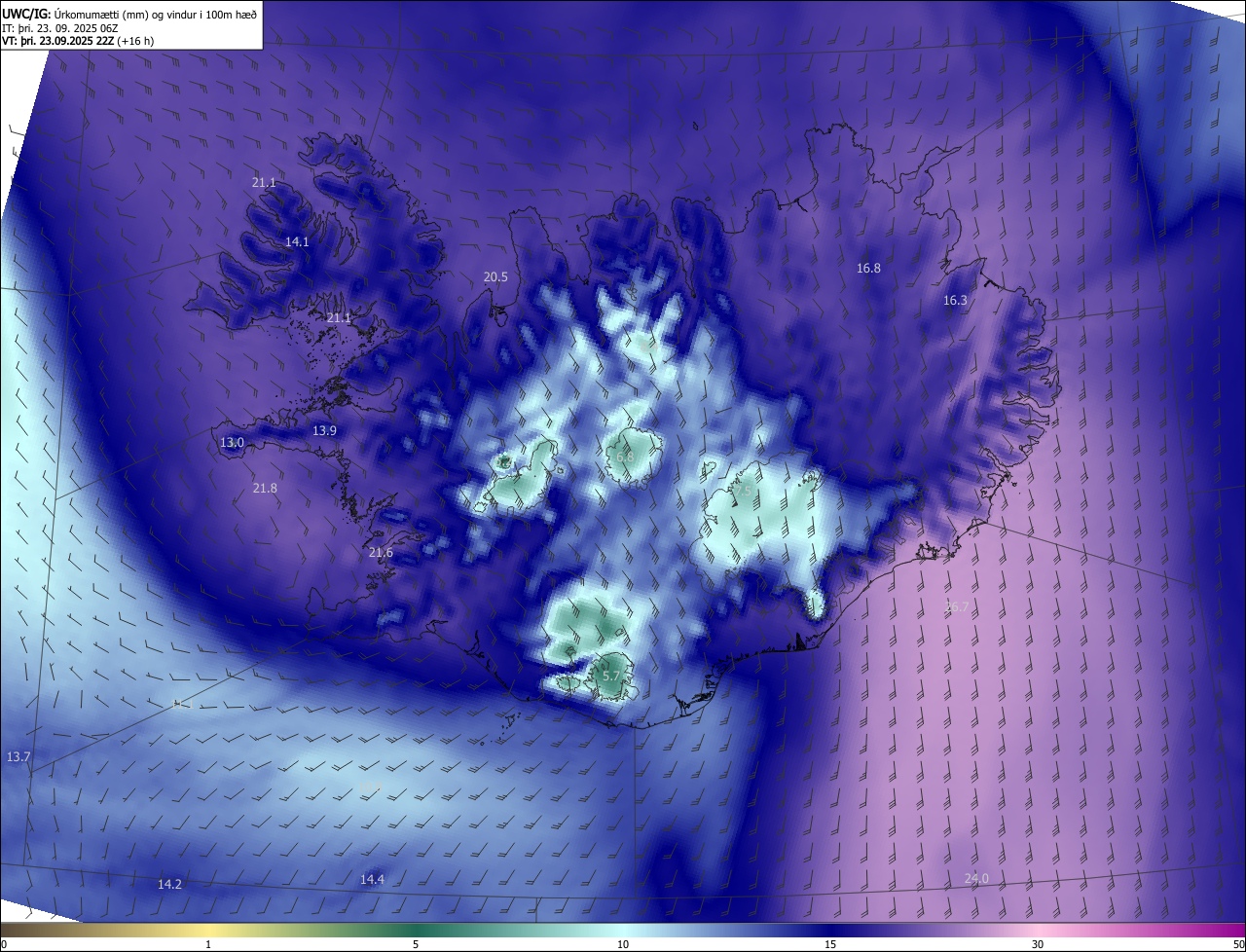Click the 14.1 value over the Westfjords

[297, 242]
